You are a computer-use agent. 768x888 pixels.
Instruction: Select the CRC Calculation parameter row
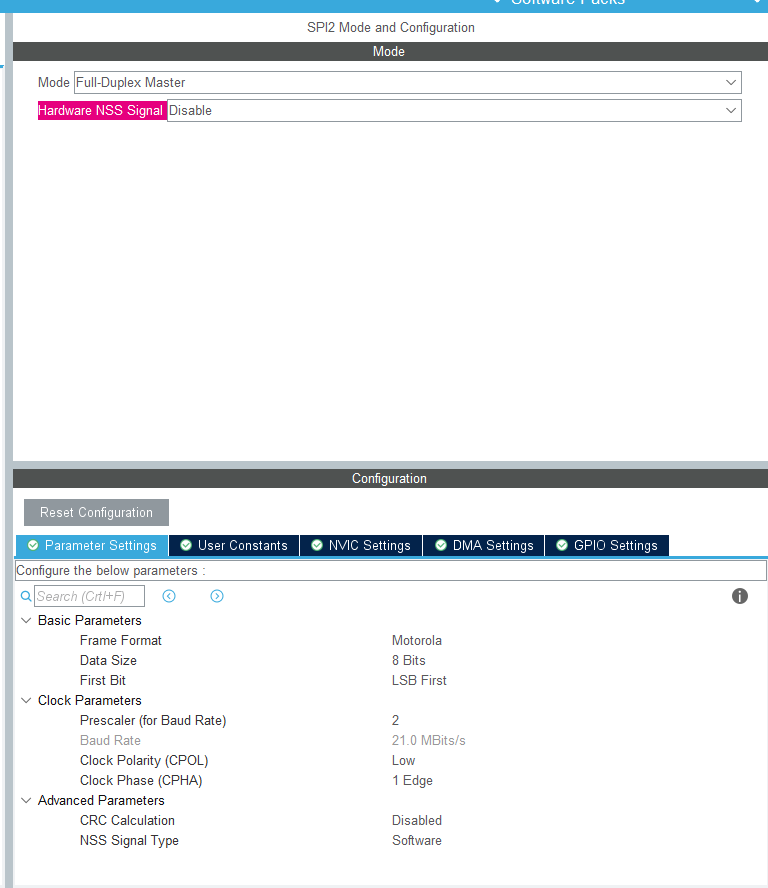pyautogui.click(x=391, y=820)
